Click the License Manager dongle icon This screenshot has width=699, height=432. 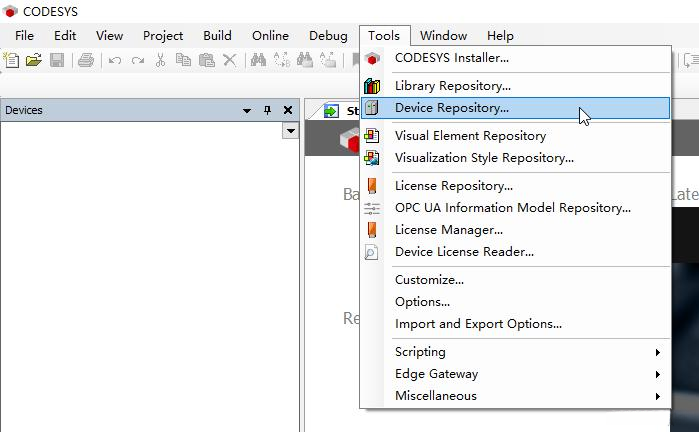click(x=372, y=230)
